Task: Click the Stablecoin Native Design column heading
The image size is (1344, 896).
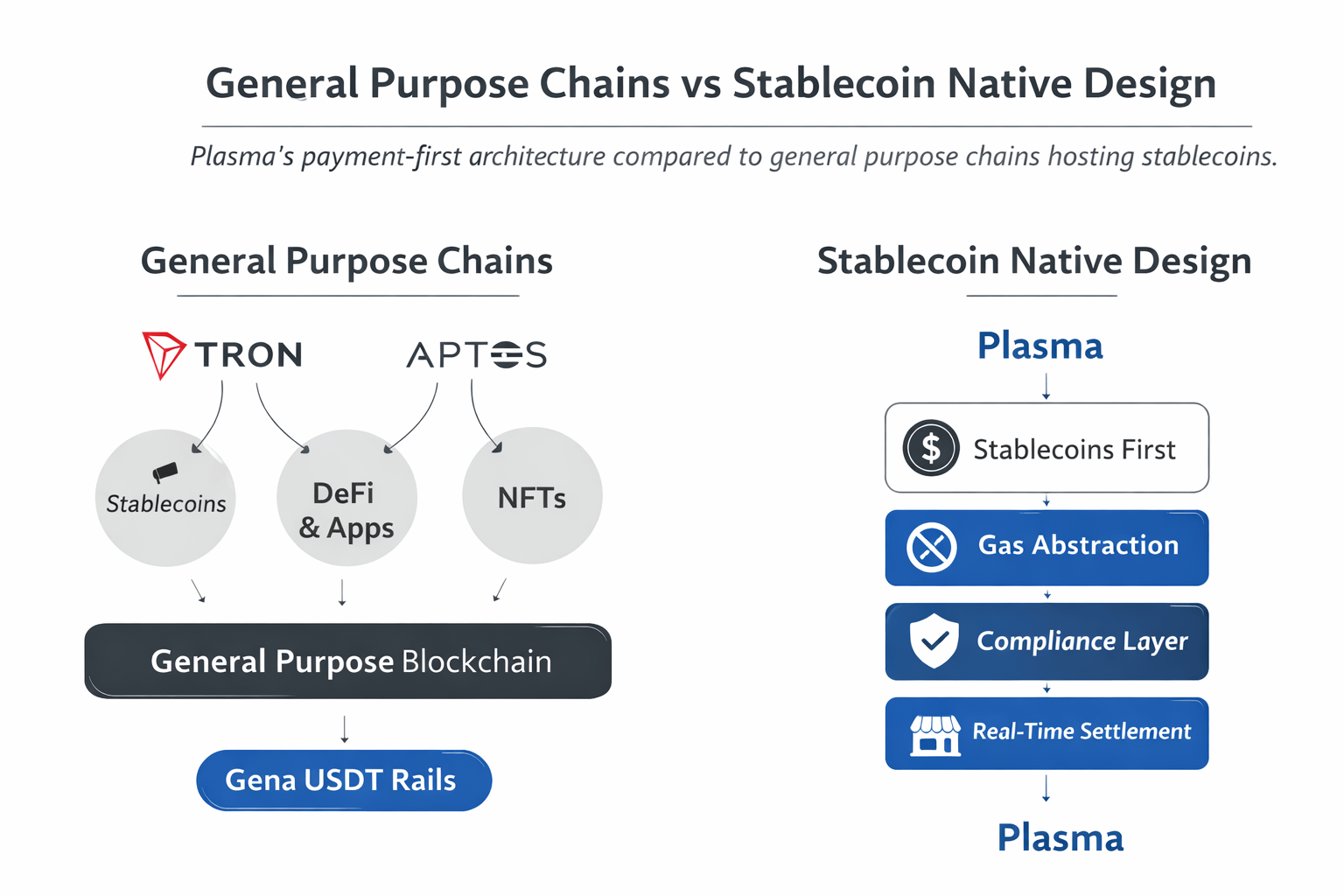Action: tap(1033, 261)
